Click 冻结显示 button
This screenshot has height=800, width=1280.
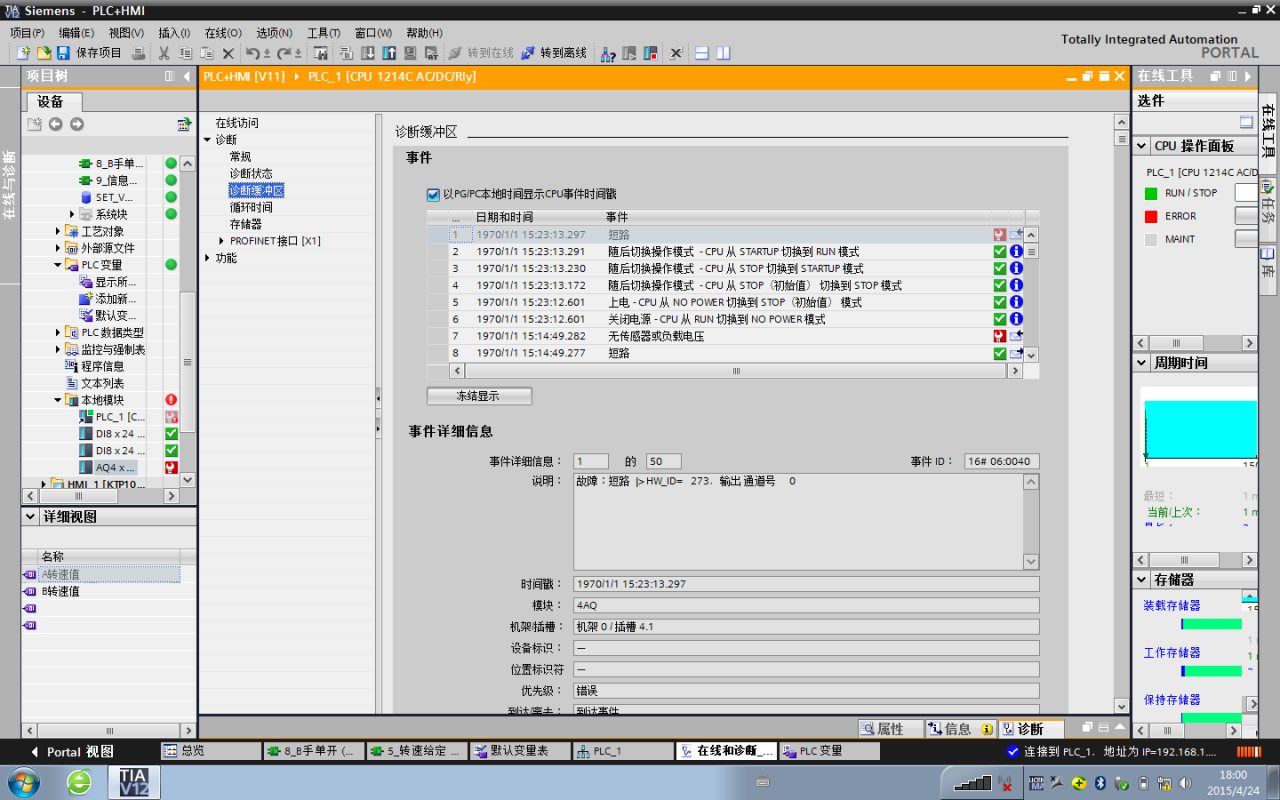[x=479, y=396]
